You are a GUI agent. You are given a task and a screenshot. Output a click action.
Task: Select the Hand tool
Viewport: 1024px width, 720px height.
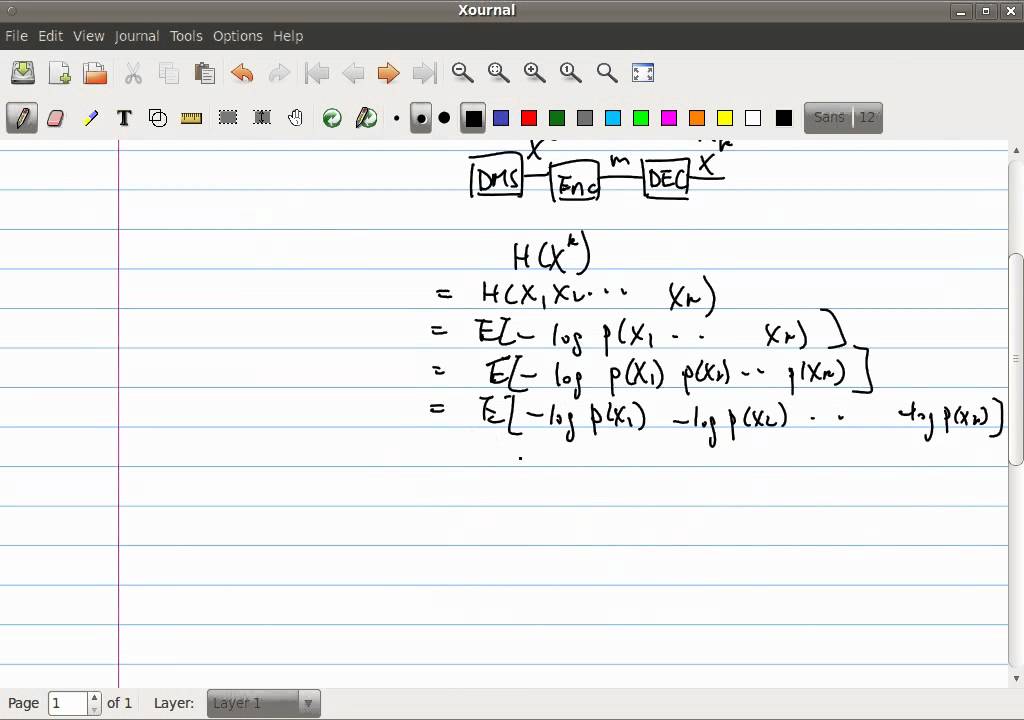tap(296, 118)
